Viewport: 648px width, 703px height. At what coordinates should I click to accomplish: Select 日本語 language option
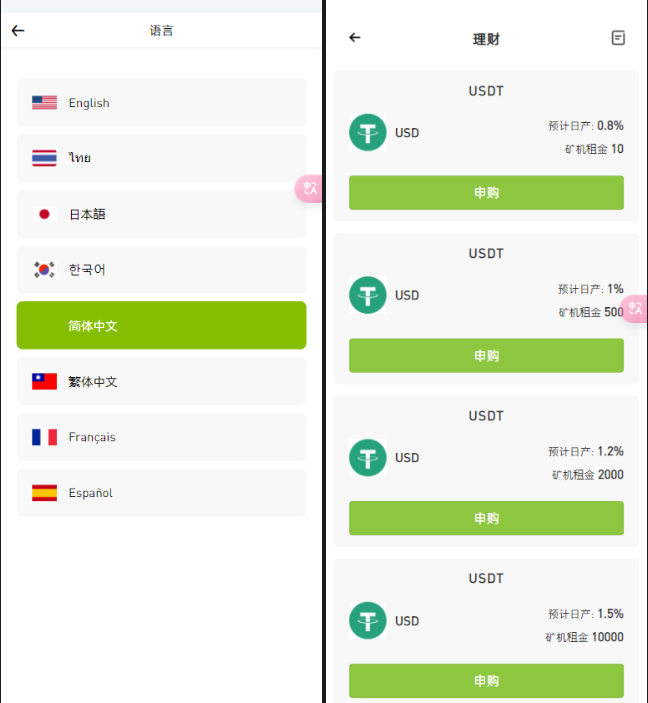tap(161, 214)
